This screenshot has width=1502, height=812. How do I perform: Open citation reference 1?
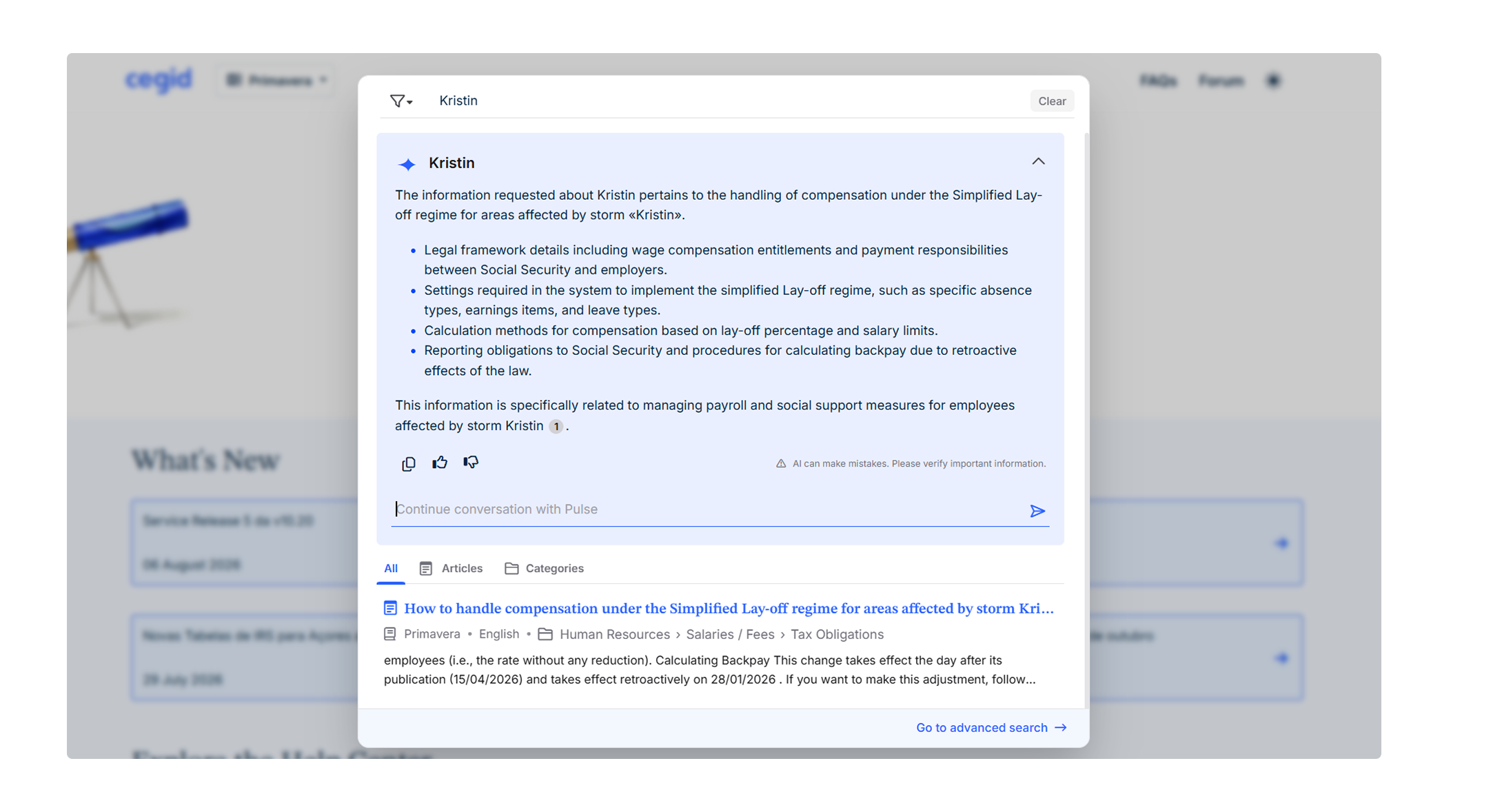click(x=556, y=427)
